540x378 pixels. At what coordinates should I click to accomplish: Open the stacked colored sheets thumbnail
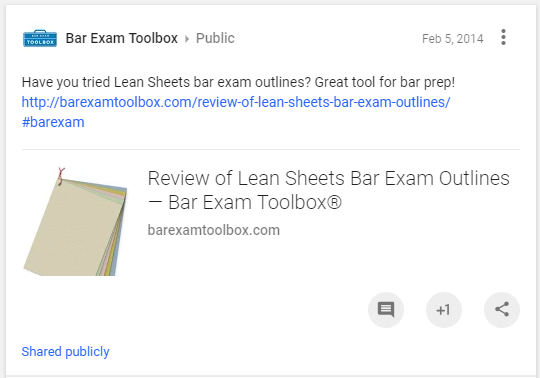(x=75, y=222)
